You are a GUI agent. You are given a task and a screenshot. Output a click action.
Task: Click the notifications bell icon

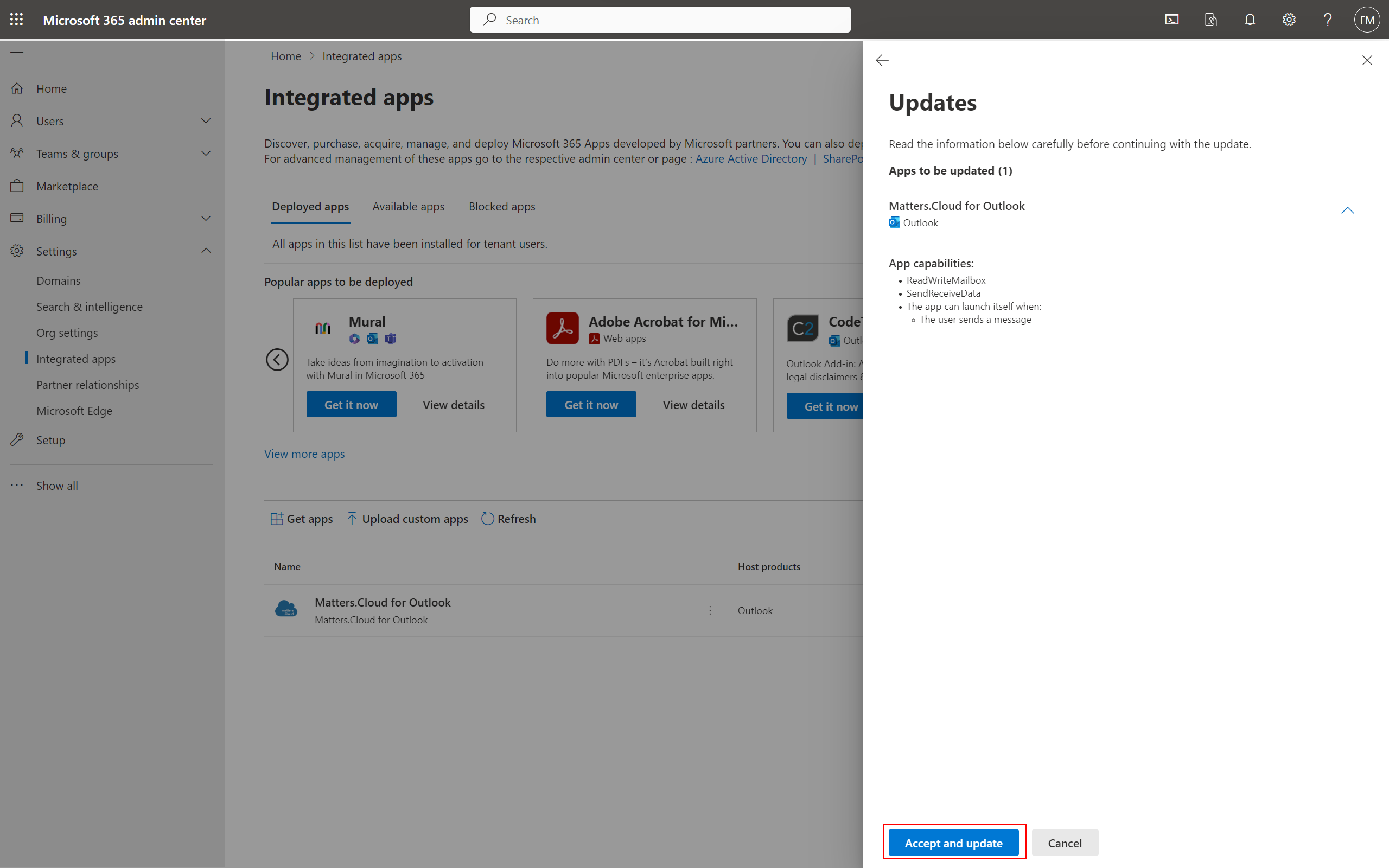(x=1250, y=20)
